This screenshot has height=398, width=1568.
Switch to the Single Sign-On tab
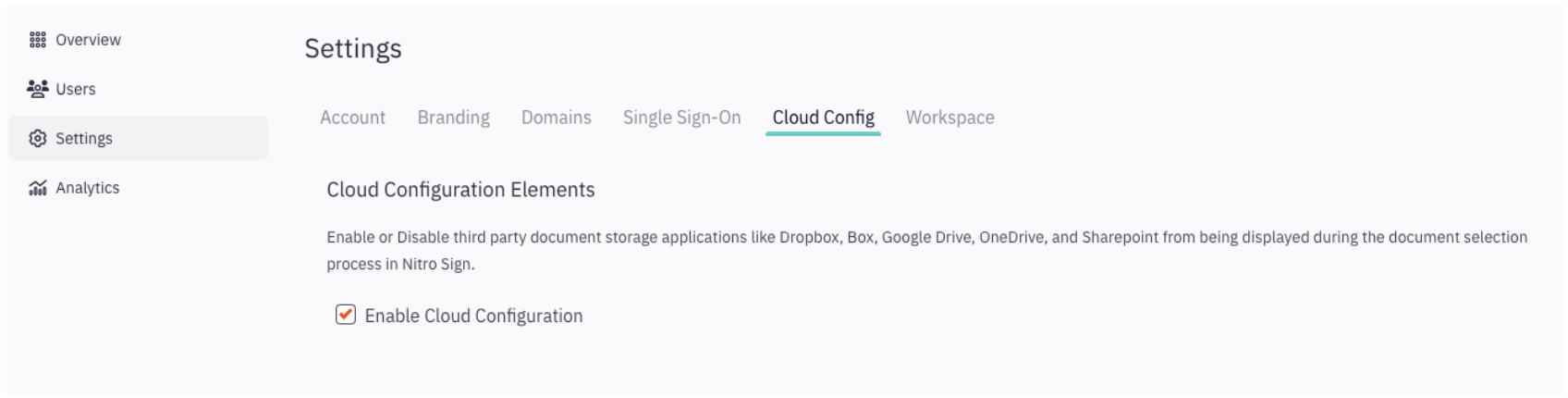pos(681,118)
